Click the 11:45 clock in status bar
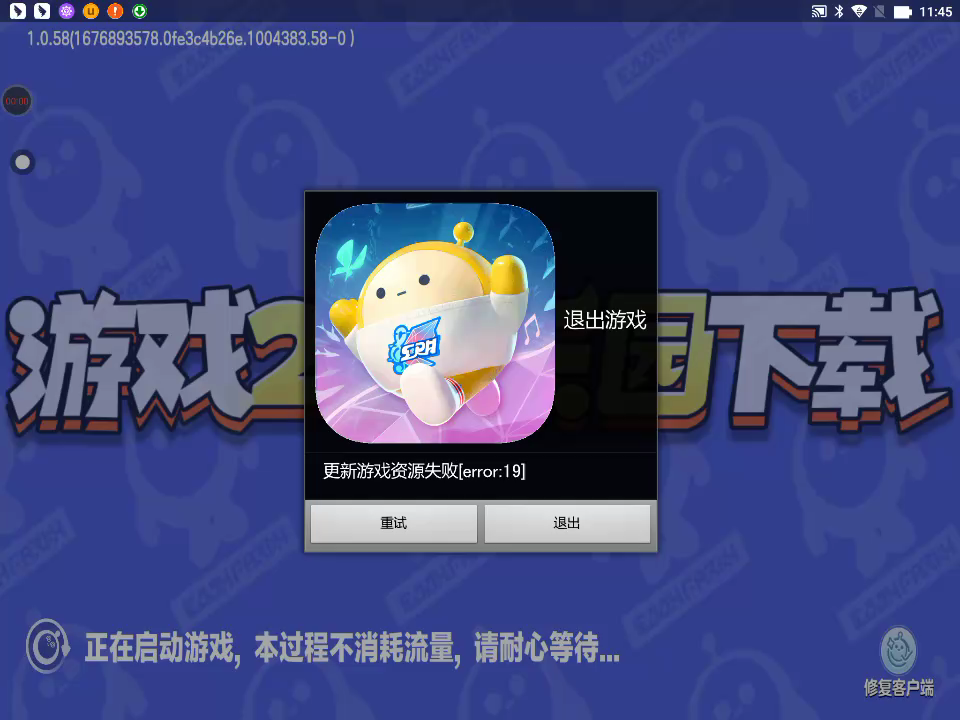 935,12
